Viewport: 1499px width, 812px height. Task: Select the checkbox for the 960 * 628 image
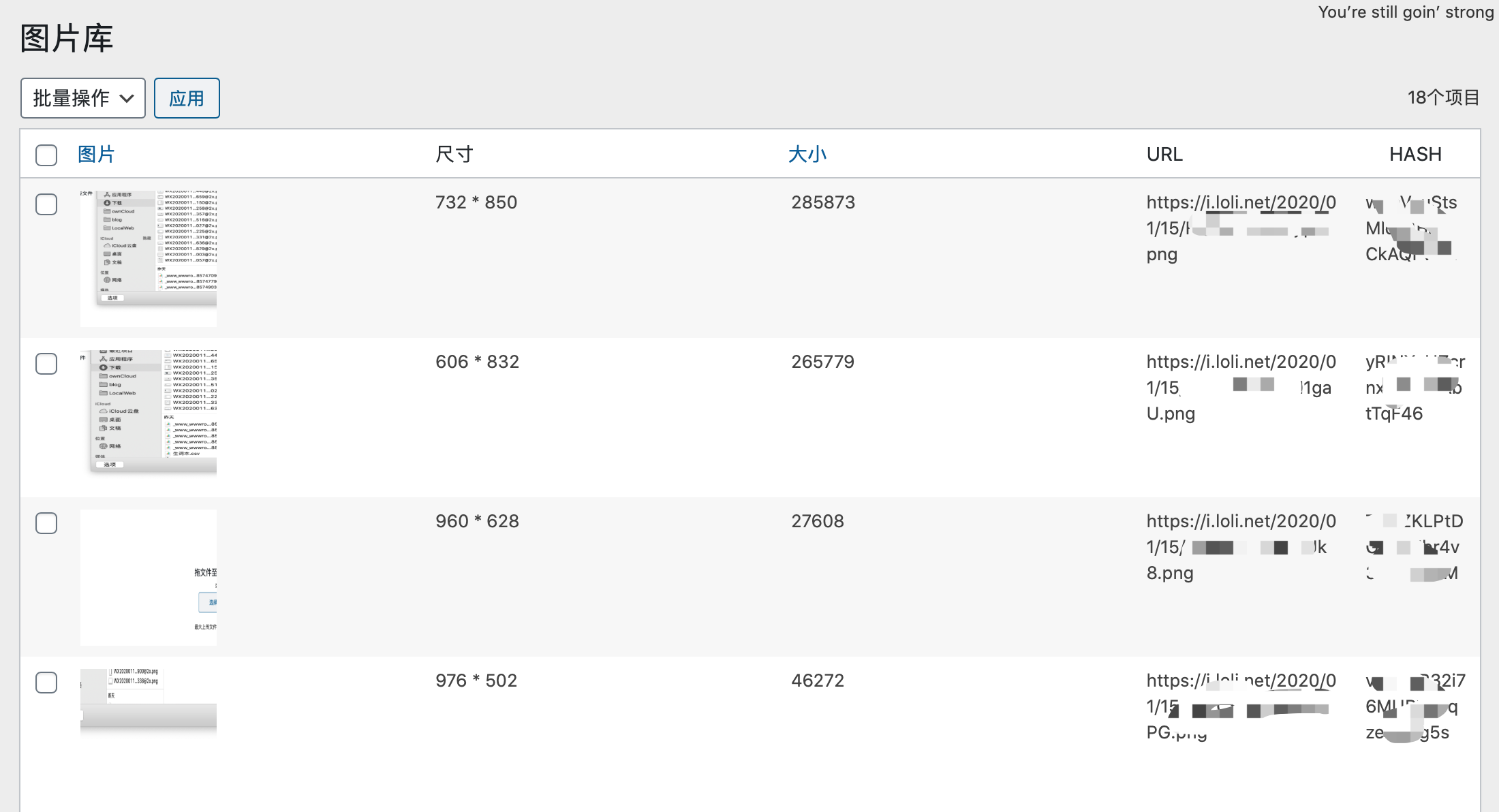pos(46,522)
